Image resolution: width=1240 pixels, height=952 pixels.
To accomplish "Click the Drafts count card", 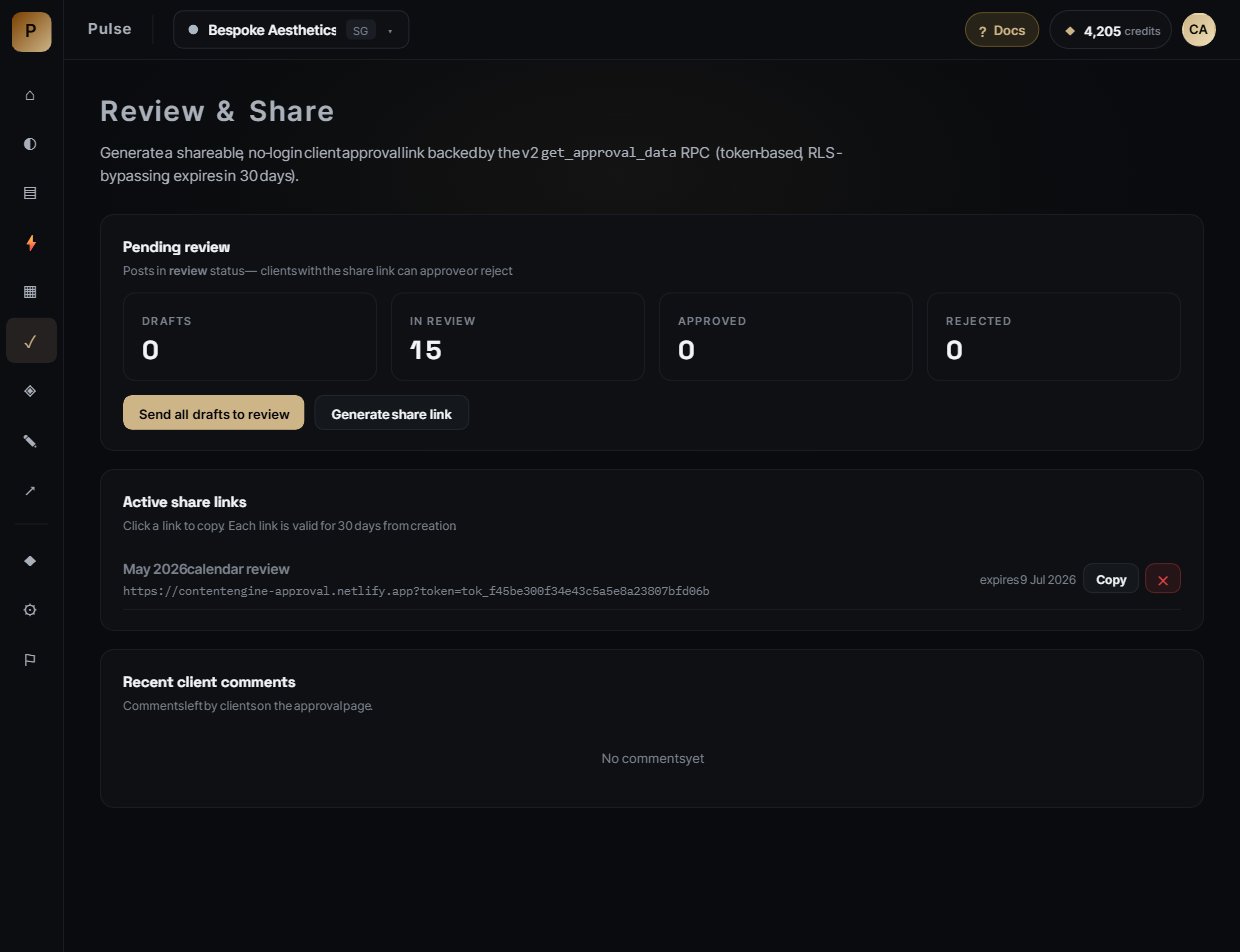I will click(250, 337).
